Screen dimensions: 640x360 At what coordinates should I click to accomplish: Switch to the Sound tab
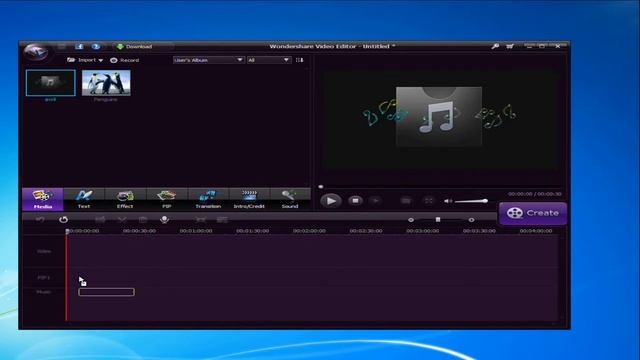click(290, 199)
